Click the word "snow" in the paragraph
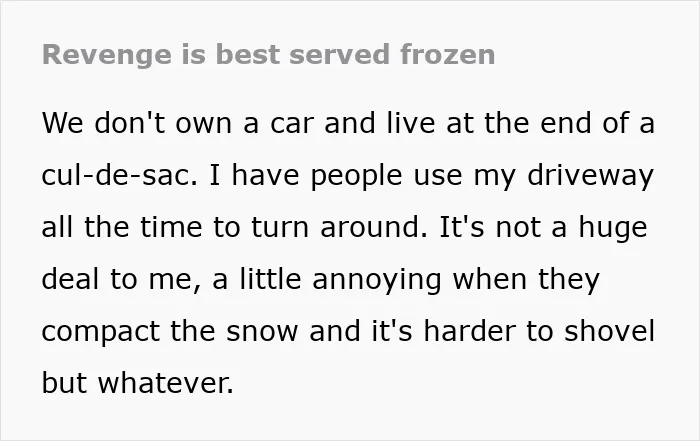This screenshot has height=441, width=700. [x=262, y=332]
